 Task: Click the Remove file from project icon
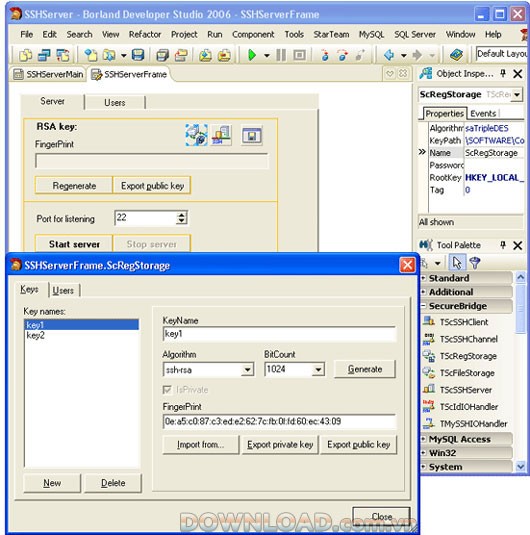pyautogui.click(x=224, y=55)
